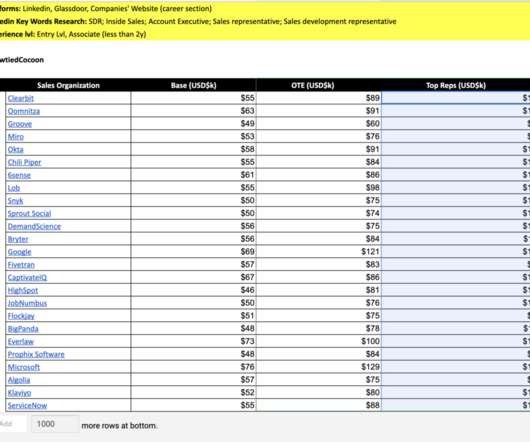Open the Everlaw link
This screenshot has width=530, height=442.
tap(21, 342)
